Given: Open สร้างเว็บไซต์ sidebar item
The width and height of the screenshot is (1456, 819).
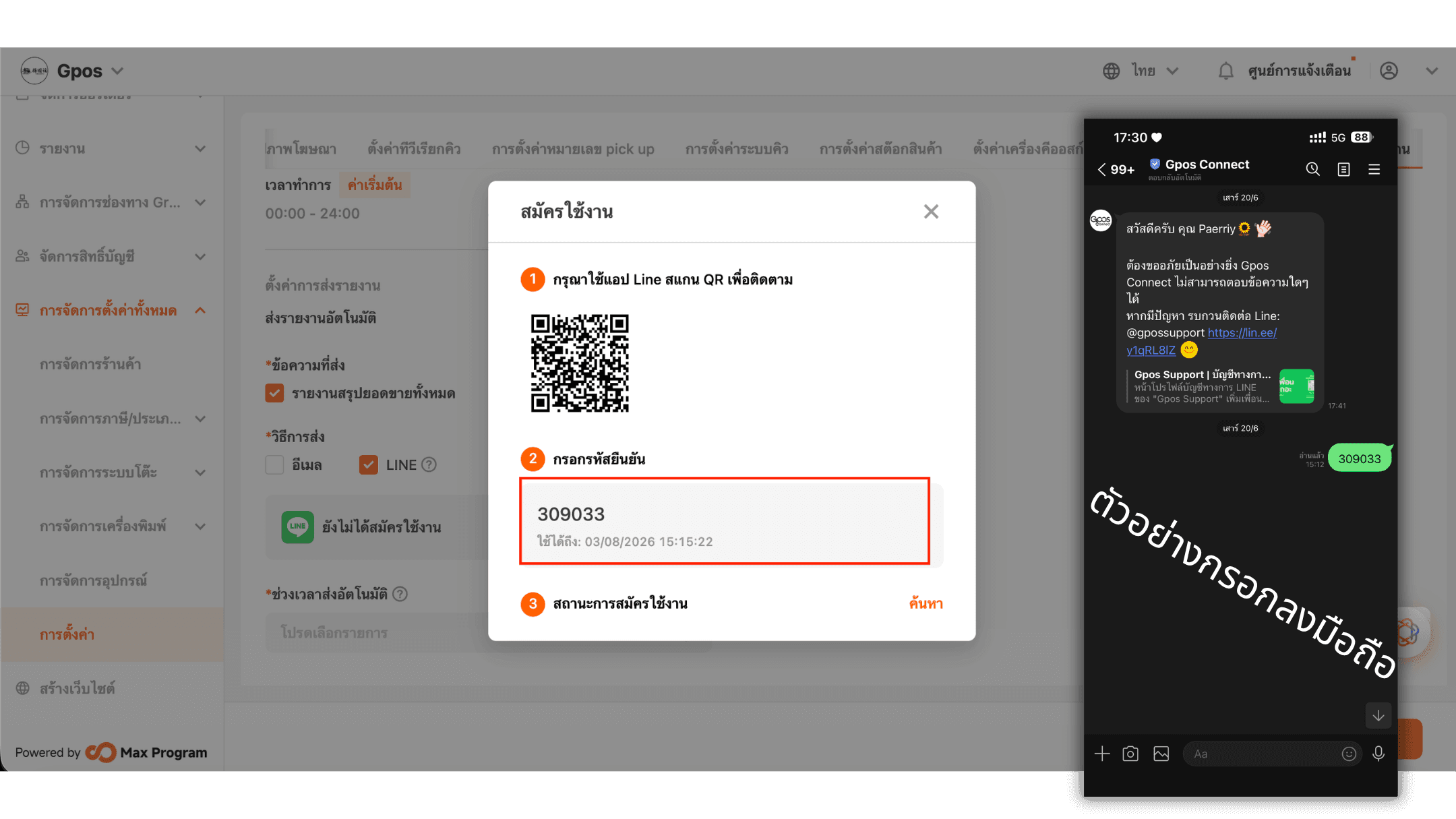Looking at the screenshot, I should pos(77,688).
